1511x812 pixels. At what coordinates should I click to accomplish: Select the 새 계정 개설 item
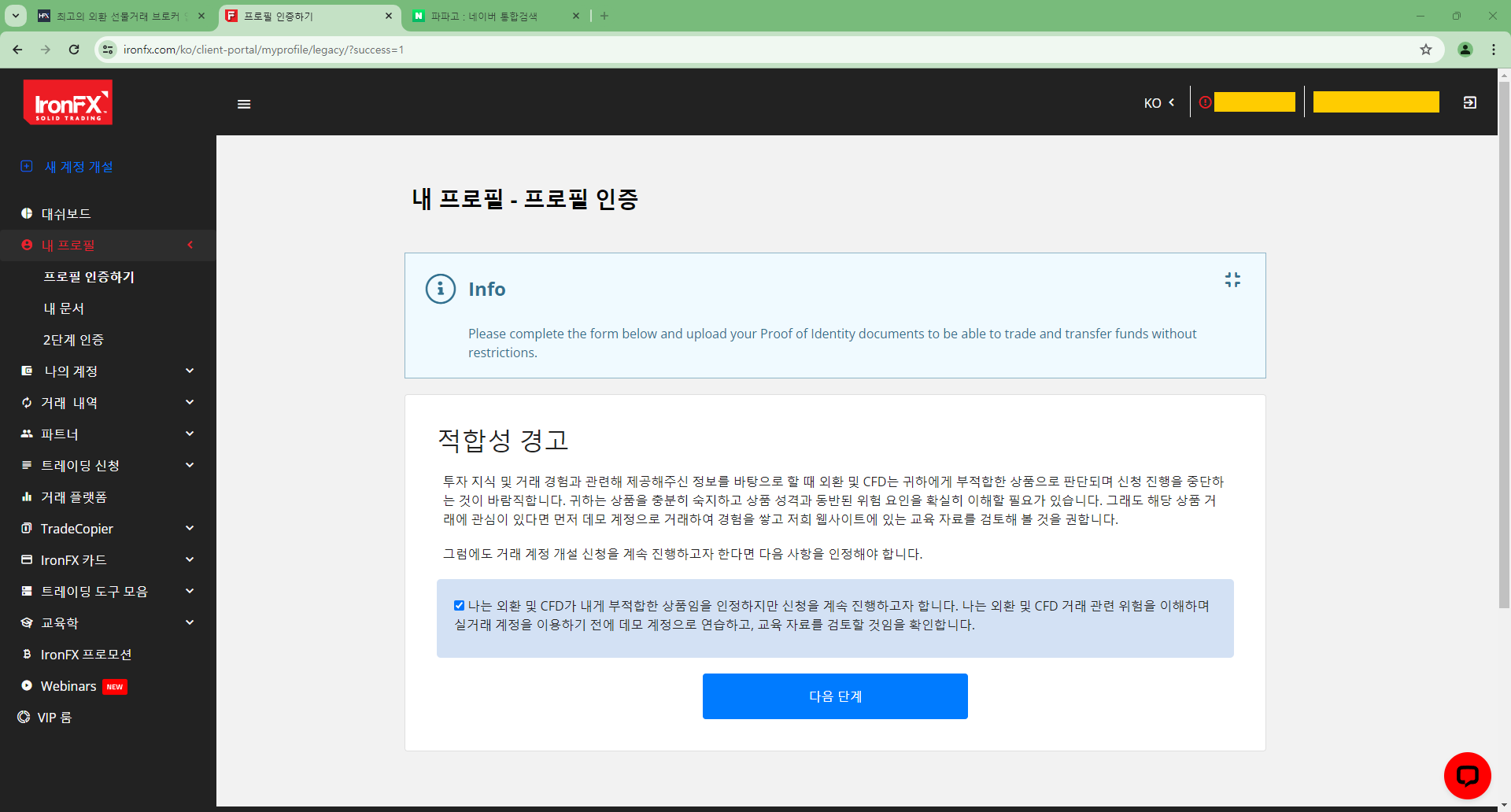pyautogui.click(x=79, y=167)
